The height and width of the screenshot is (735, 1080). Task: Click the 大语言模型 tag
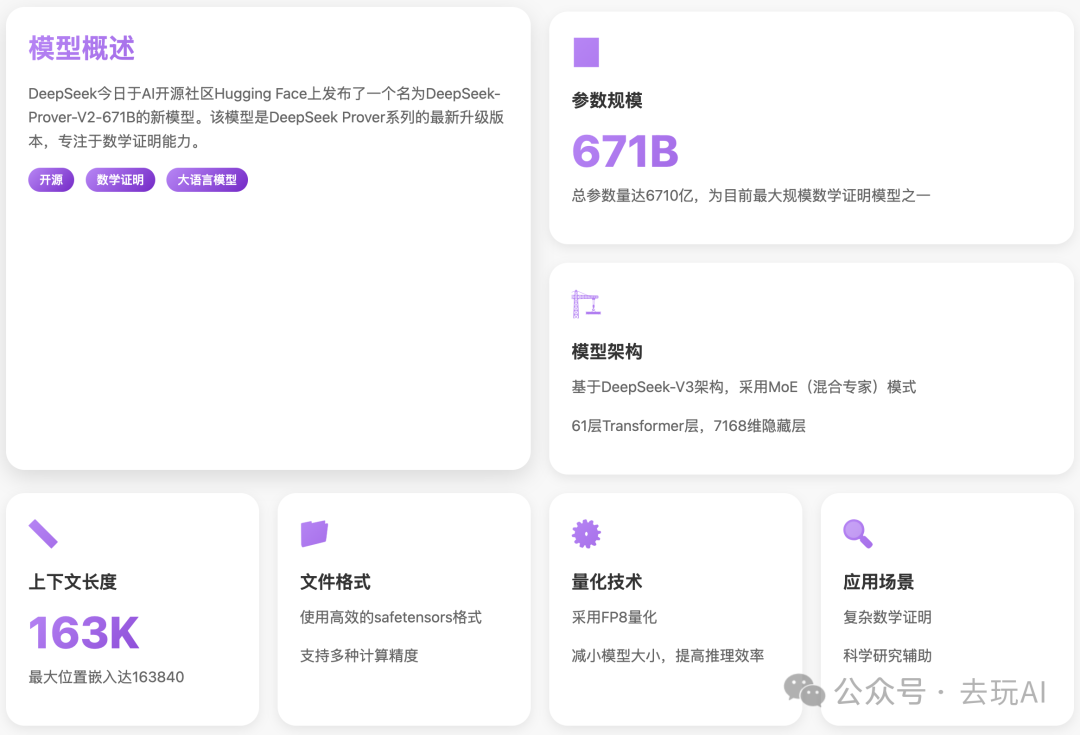207,180
